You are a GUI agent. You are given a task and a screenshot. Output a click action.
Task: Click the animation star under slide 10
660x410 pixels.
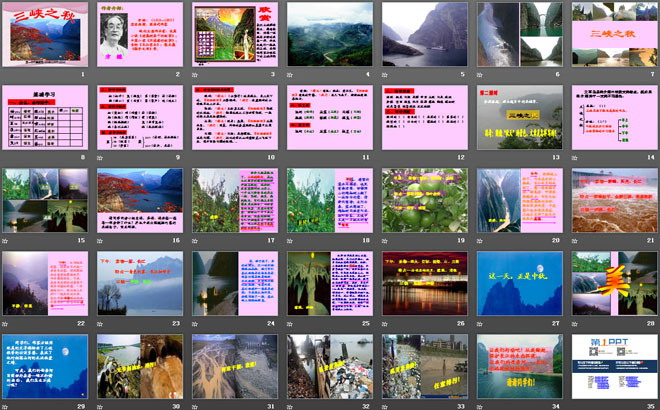coord(195,158)
